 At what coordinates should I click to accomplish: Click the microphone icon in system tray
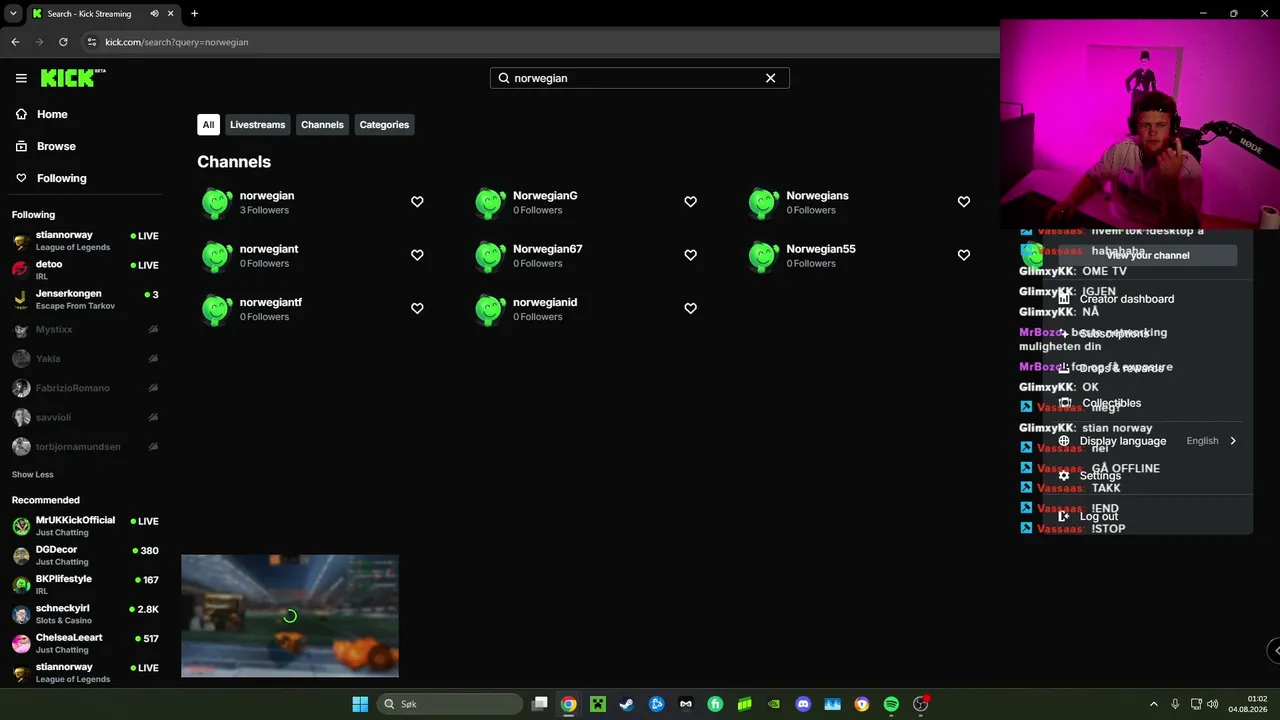1175,704
